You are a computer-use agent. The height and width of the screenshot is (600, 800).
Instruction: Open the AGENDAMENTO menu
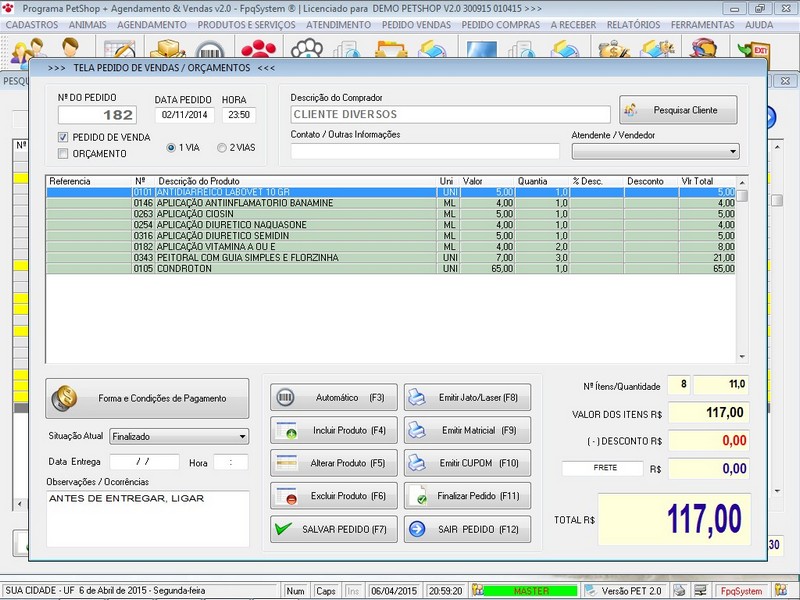tap(152, 24)
